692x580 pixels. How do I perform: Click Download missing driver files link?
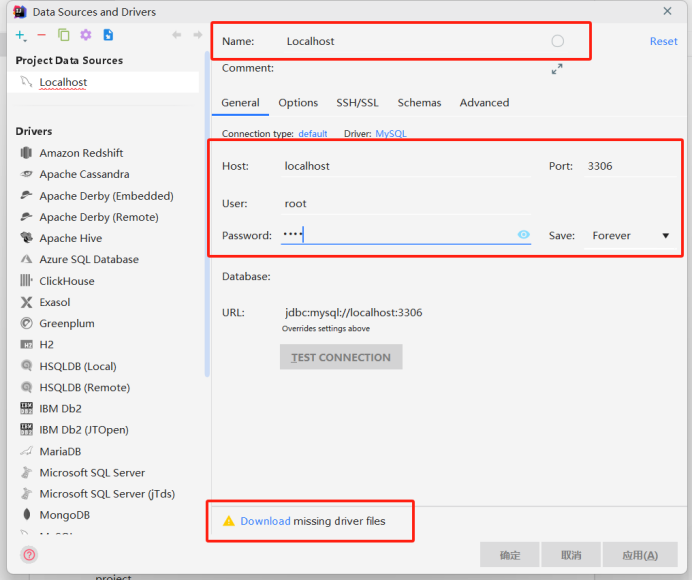click(265, 521)
